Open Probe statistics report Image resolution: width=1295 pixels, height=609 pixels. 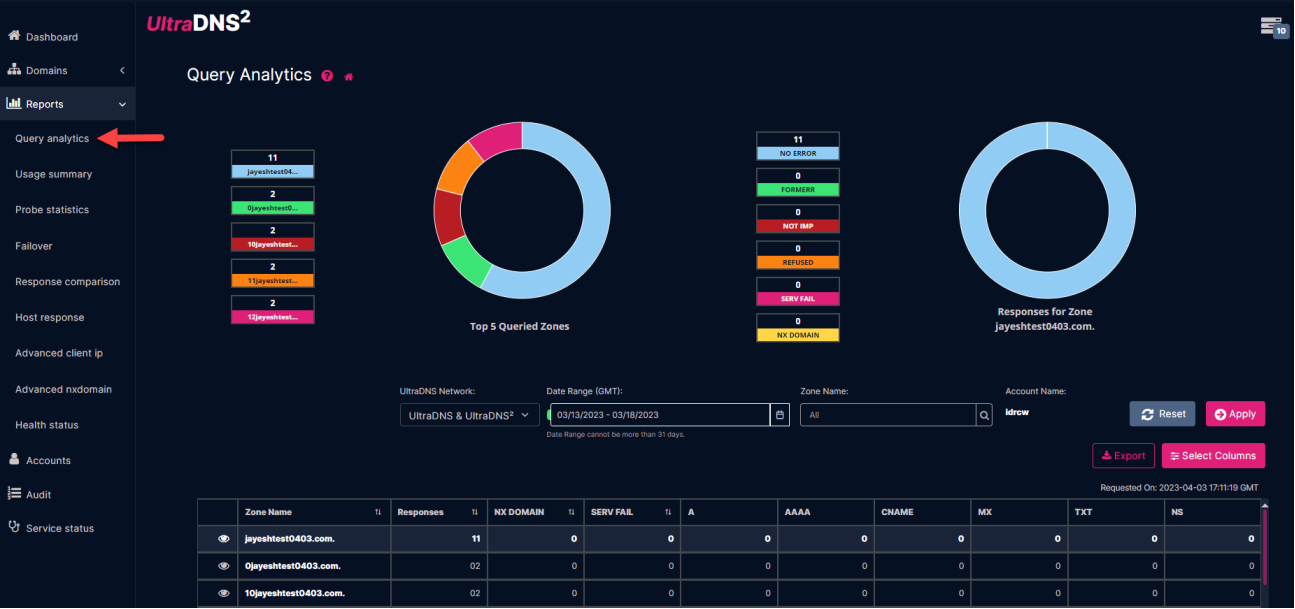pos(52,210)
